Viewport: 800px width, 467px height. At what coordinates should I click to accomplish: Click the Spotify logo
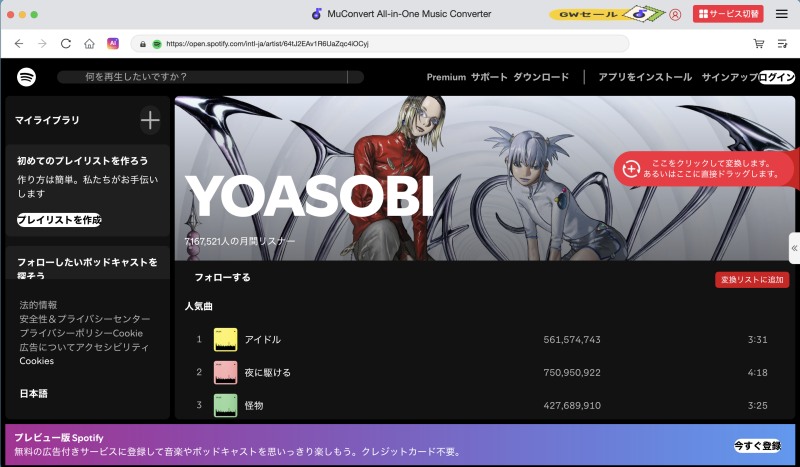27,77
